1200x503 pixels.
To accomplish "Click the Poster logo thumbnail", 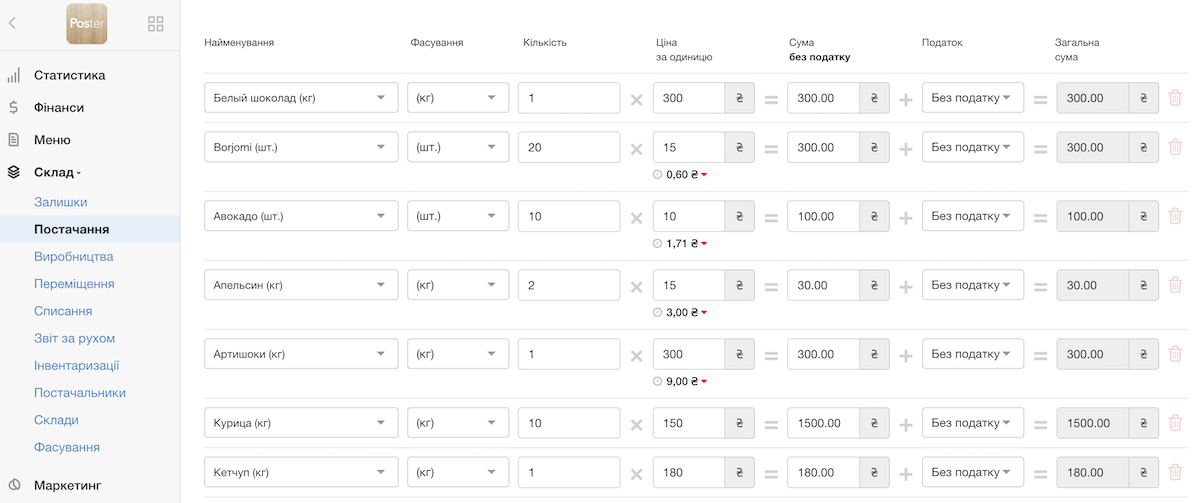I will click(86, 24).
